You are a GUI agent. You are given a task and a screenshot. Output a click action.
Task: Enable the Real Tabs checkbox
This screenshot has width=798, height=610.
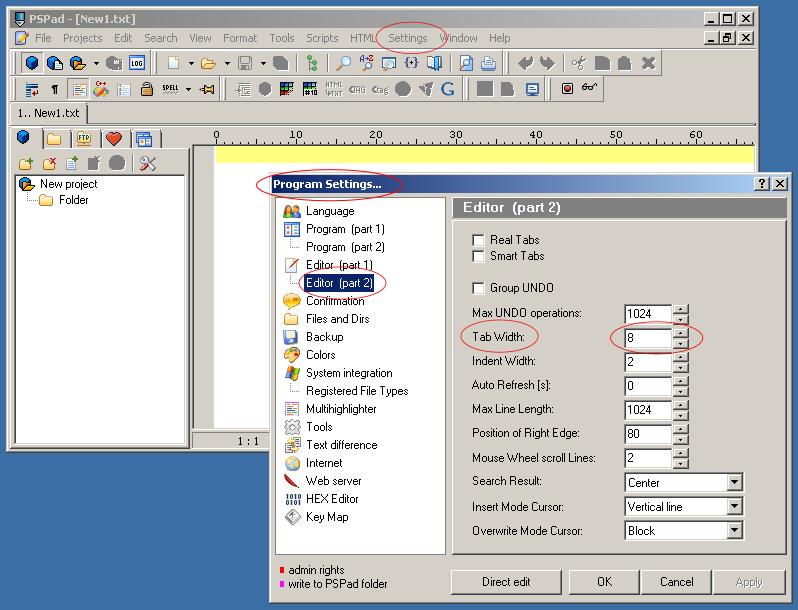[478, 240]
